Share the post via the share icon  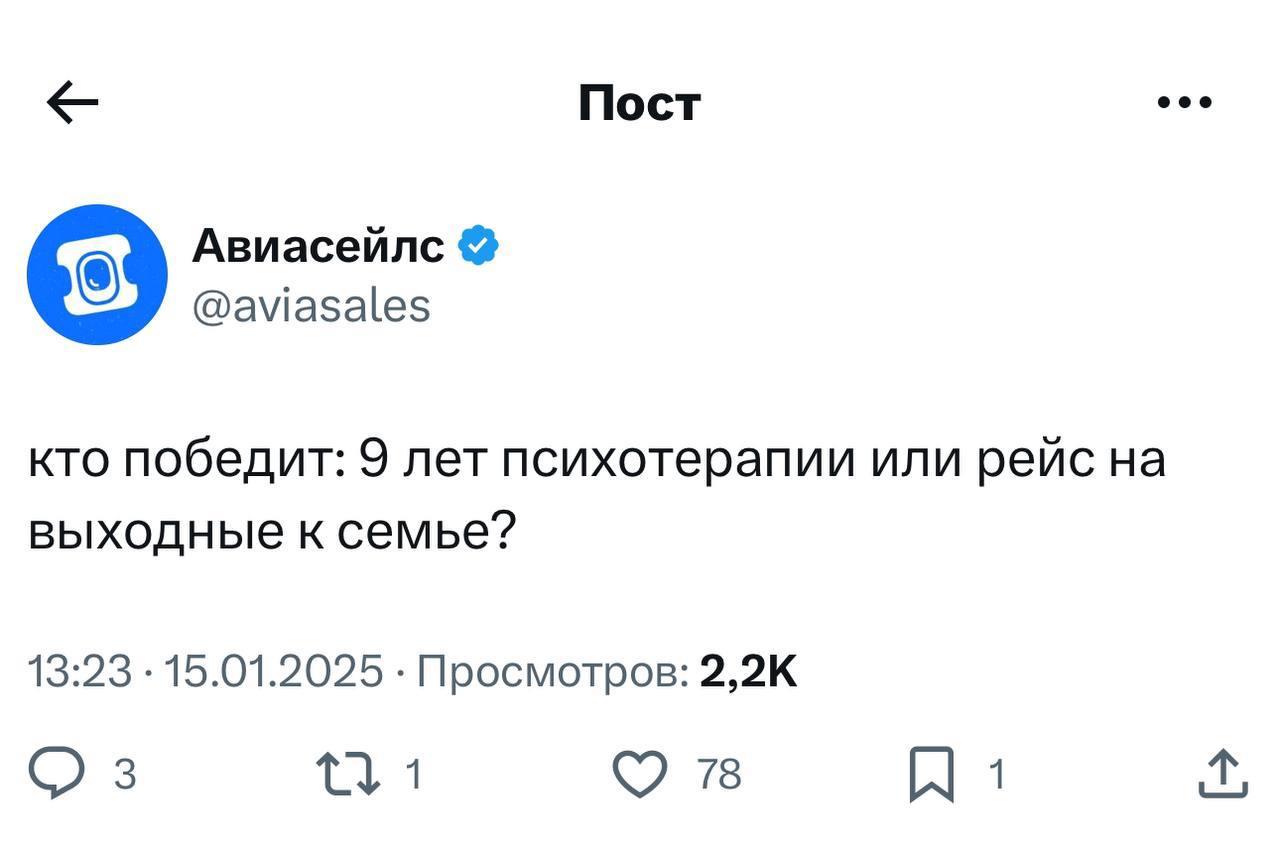pyautogui.click(x=1223, y=775)
